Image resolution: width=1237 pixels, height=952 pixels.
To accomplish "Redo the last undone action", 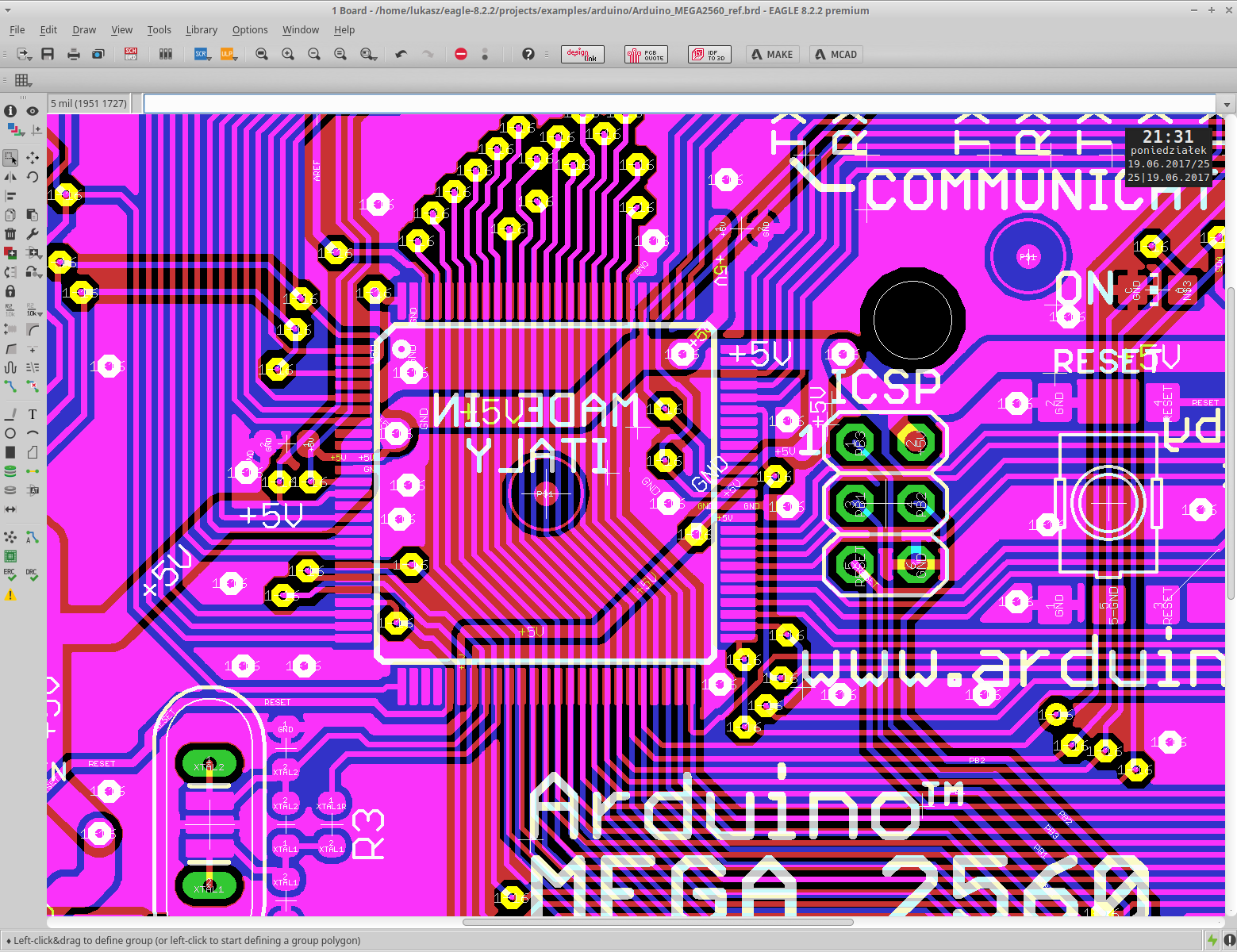I will click(x=428, y=54).
